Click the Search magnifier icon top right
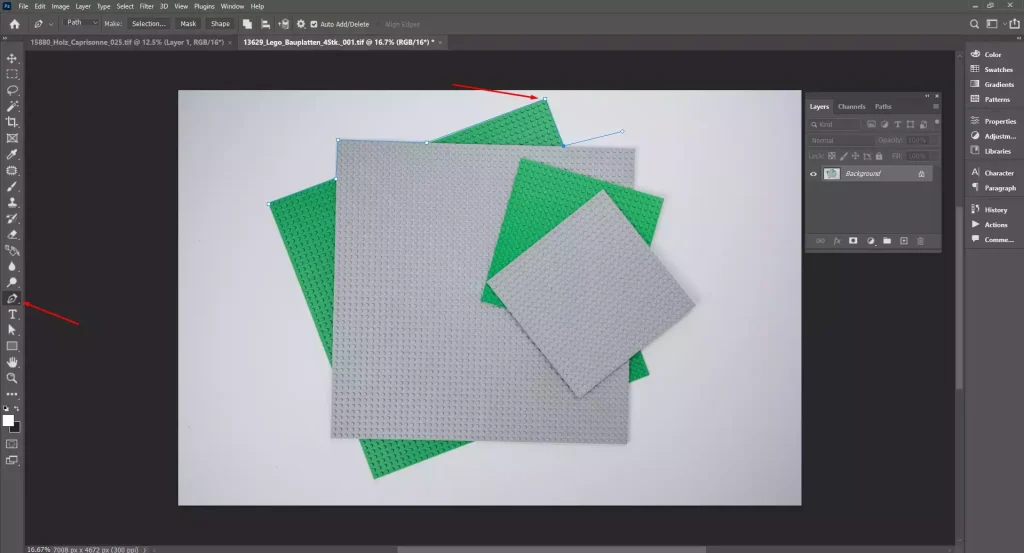Screen dimensions: 1024x553 click(974, 24)
